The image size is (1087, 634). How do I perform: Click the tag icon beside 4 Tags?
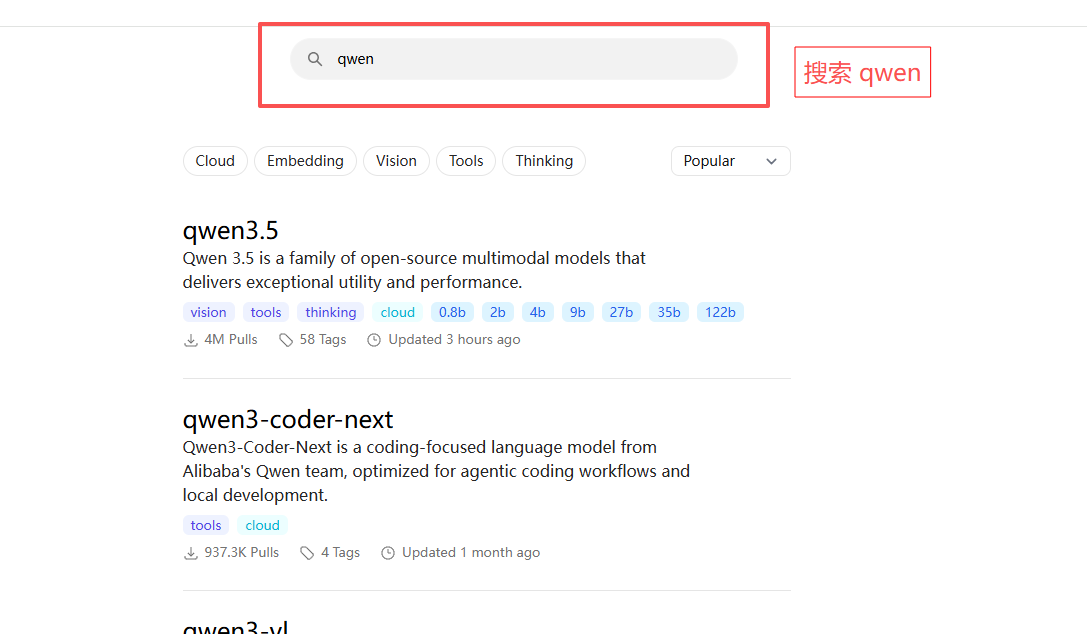(307, 553)
